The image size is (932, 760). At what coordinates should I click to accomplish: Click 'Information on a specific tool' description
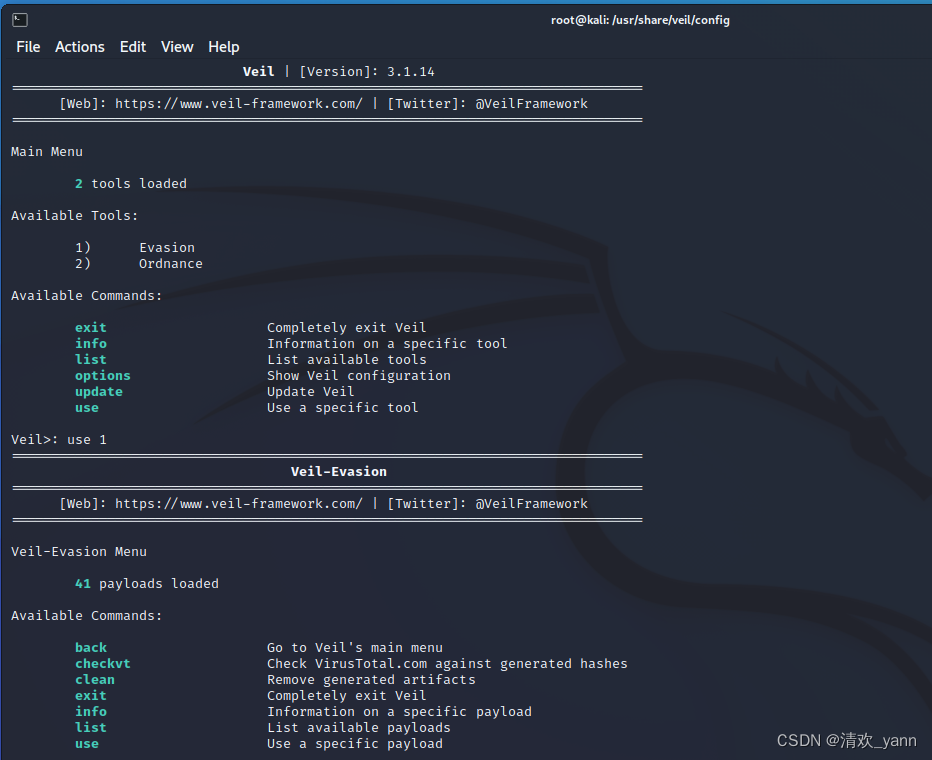tap(387, 344)
